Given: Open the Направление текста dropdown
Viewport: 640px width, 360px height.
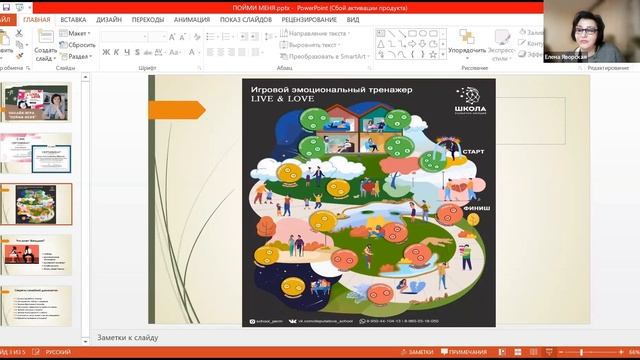Looking at the screenshot, I should [x=315, y=33].
